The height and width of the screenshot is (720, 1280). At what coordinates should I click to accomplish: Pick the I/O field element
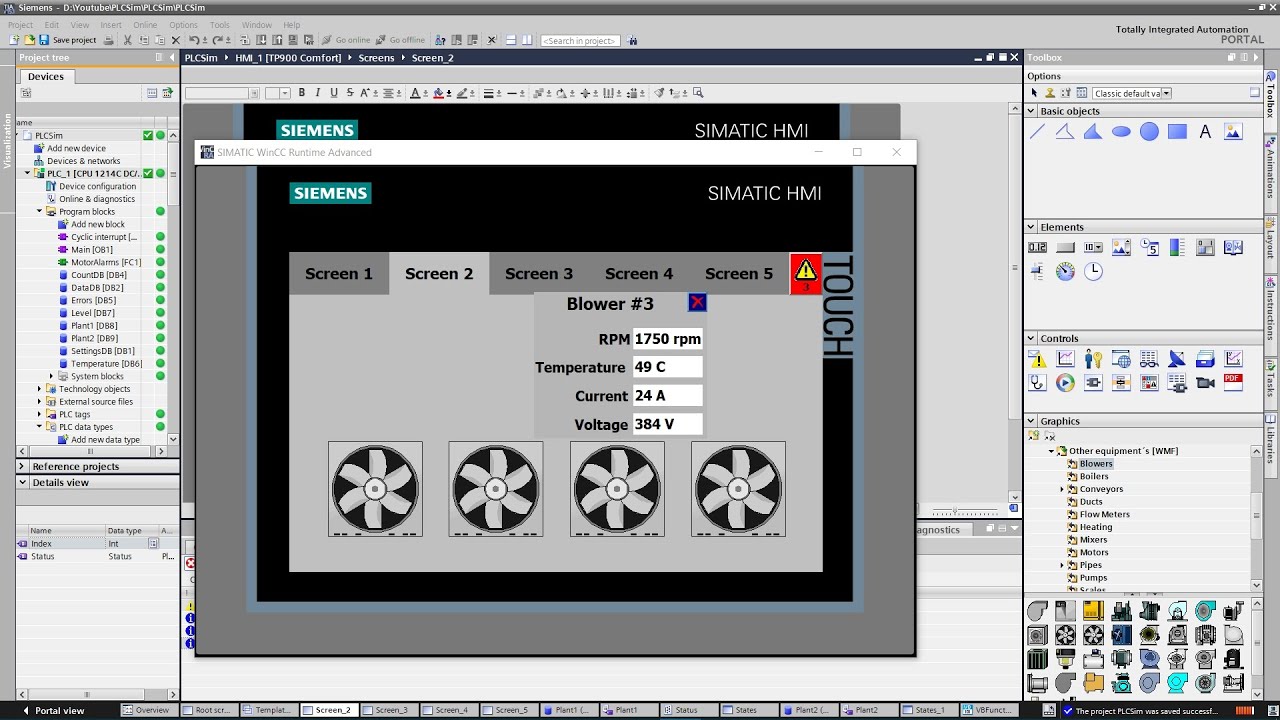1037,247
